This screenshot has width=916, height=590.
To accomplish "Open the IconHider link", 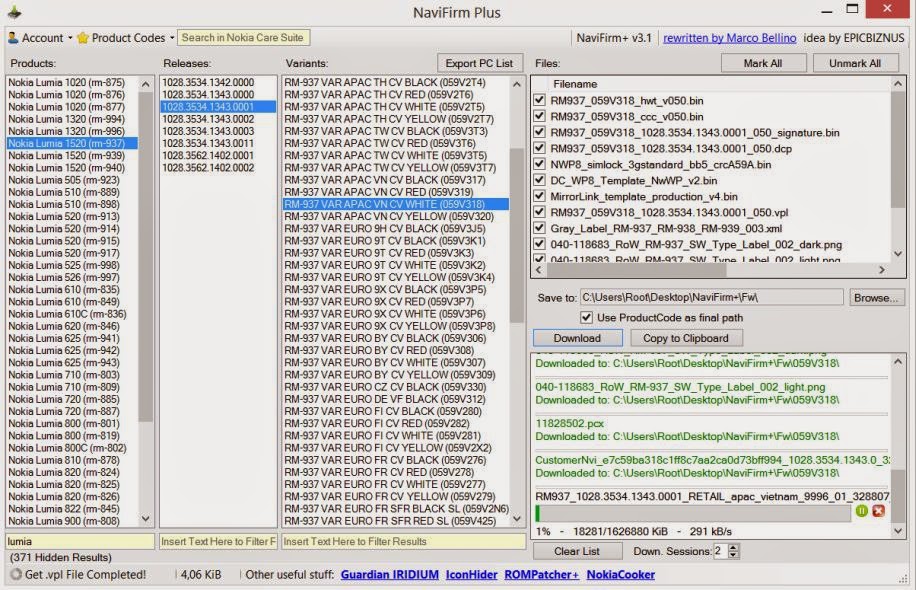I will click(x=471, y=575).
